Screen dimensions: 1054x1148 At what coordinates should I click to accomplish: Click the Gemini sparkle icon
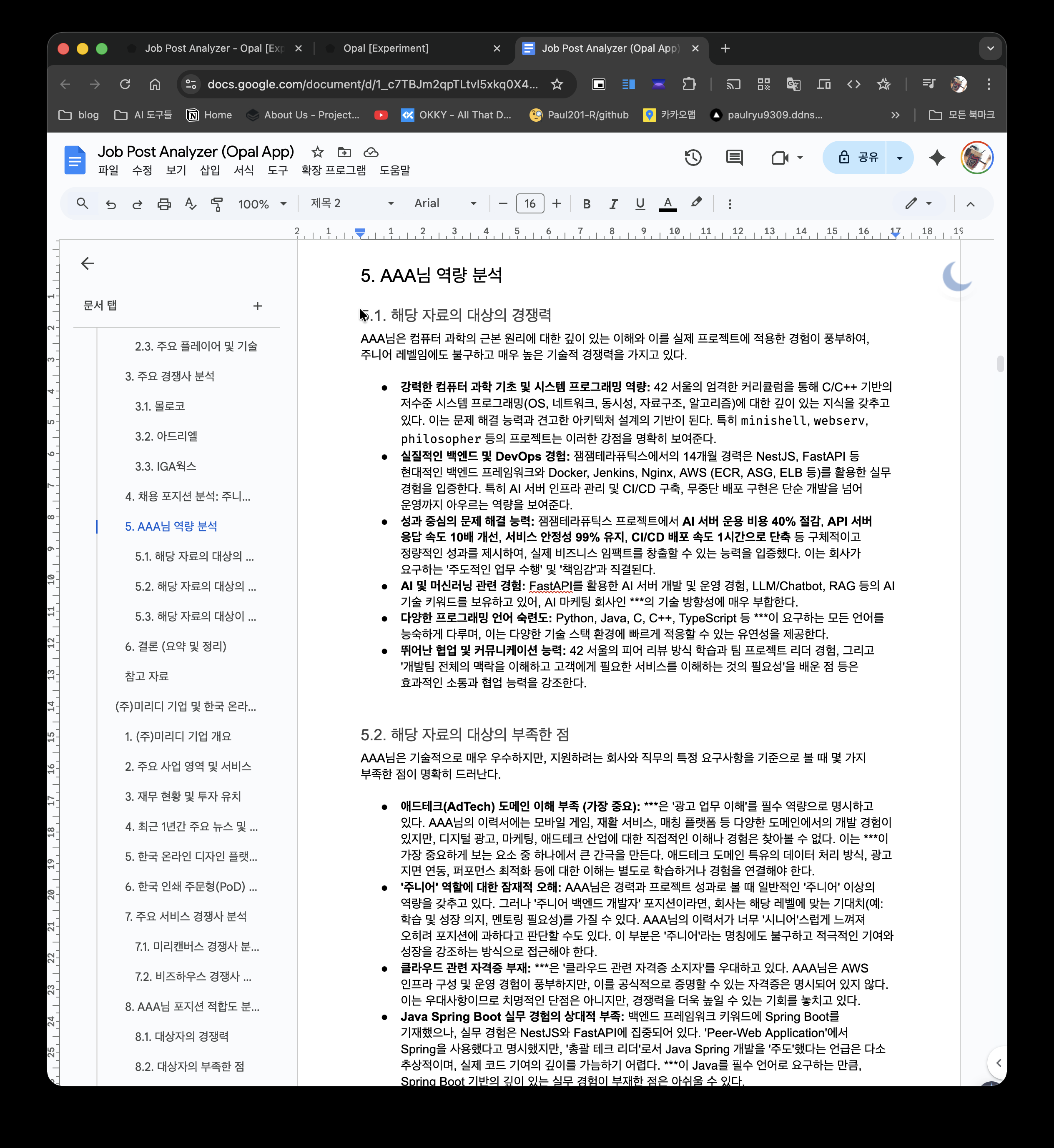(936, 158)
